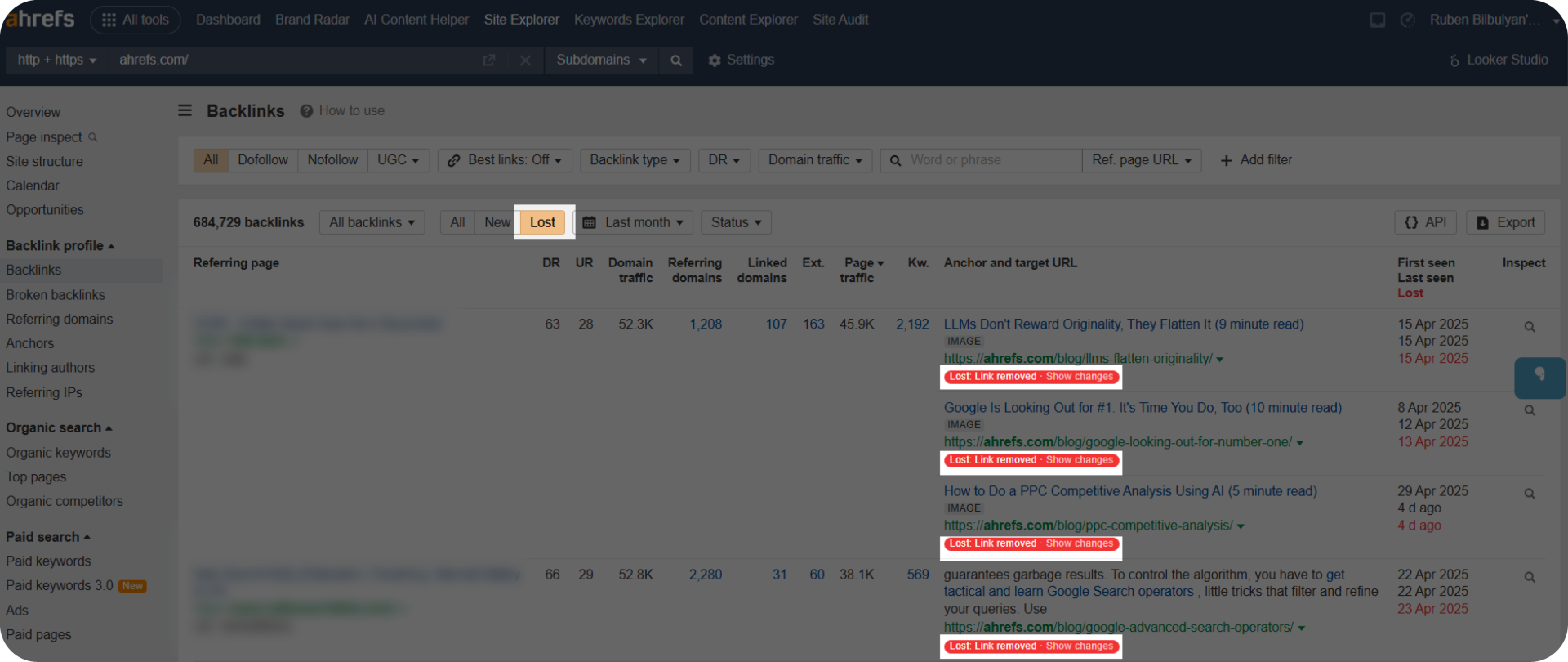
Task: Open Settings with the gear icon
Action: (x=741, y=60)
